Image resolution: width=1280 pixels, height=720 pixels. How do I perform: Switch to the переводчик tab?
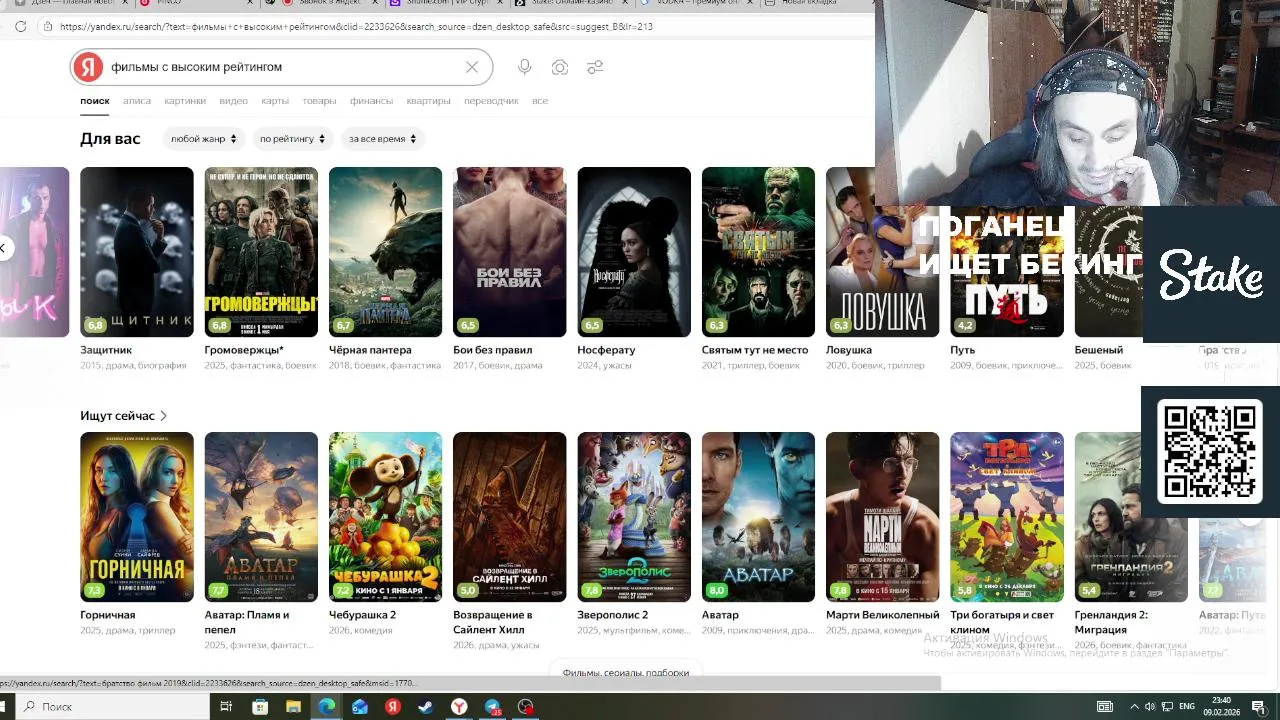pos(491,101)
